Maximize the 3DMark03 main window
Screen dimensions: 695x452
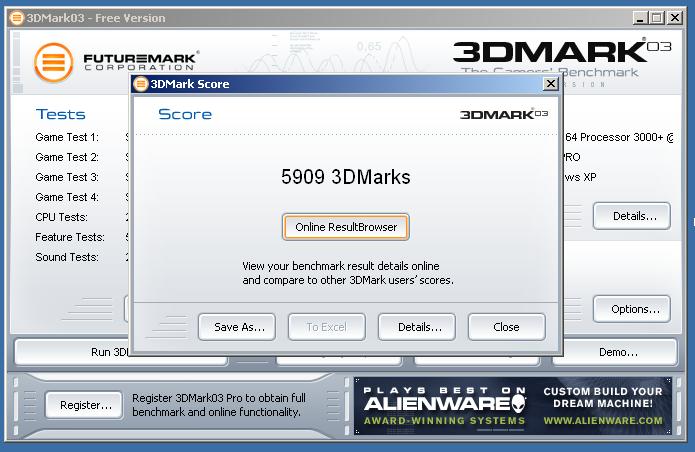click(x=656, y=18)
